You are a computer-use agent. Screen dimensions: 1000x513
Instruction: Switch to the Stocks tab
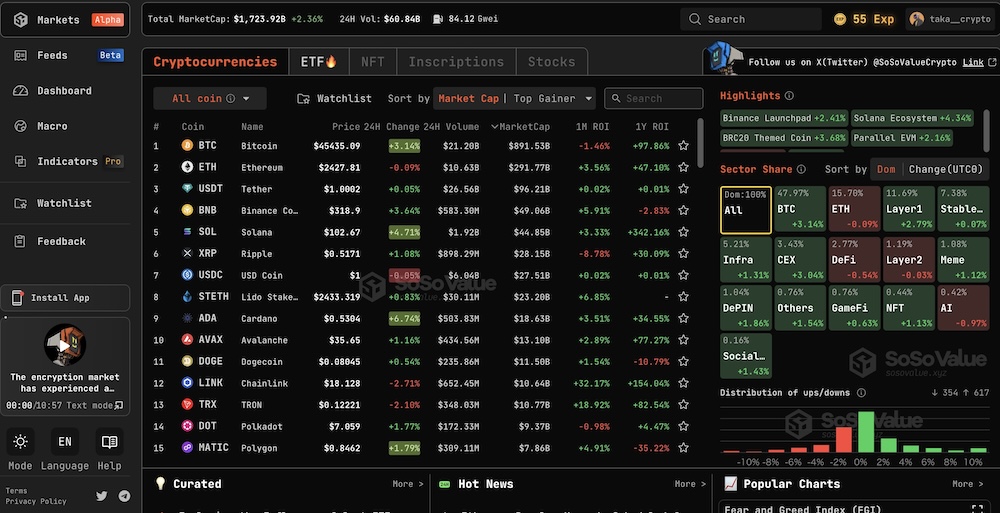pos(551,62)
